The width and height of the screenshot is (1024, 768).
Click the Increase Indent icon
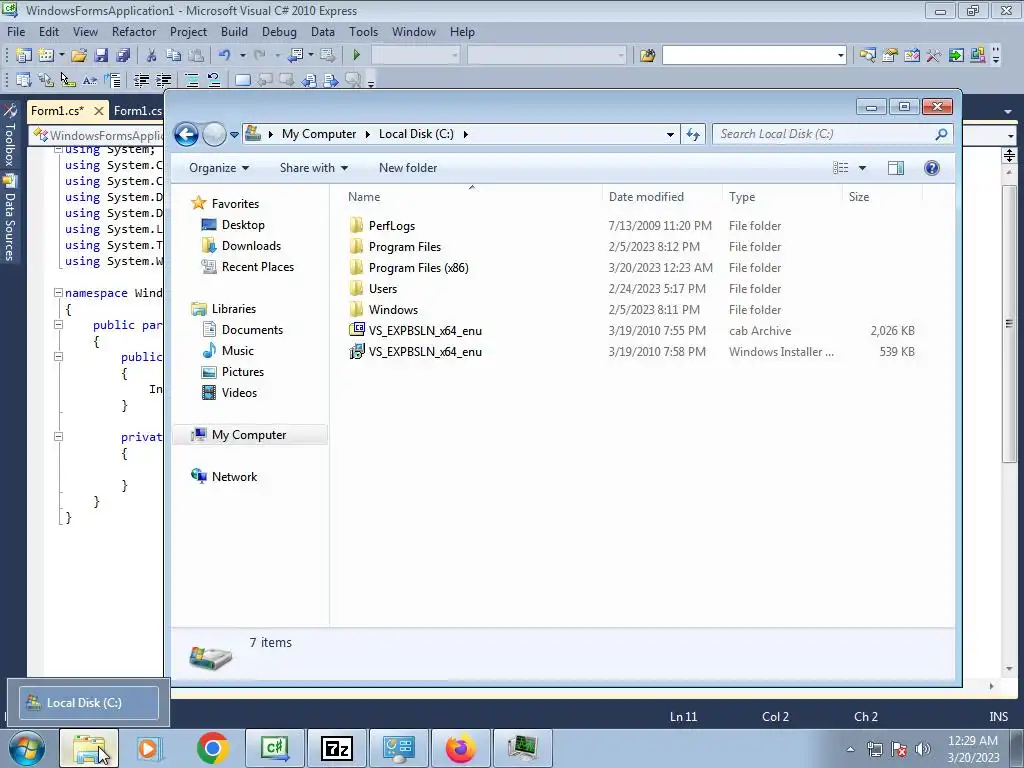[x=164, y=80]
